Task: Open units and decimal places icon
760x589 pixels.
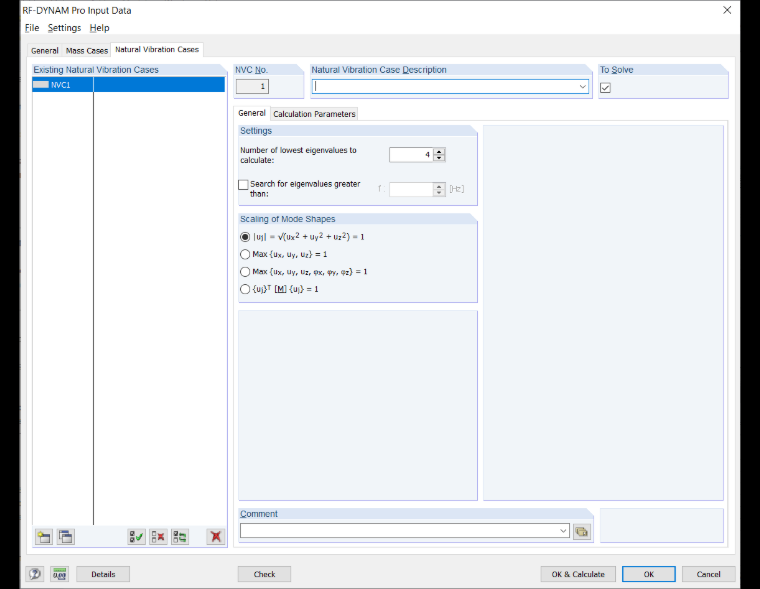Action: point(60,574)
